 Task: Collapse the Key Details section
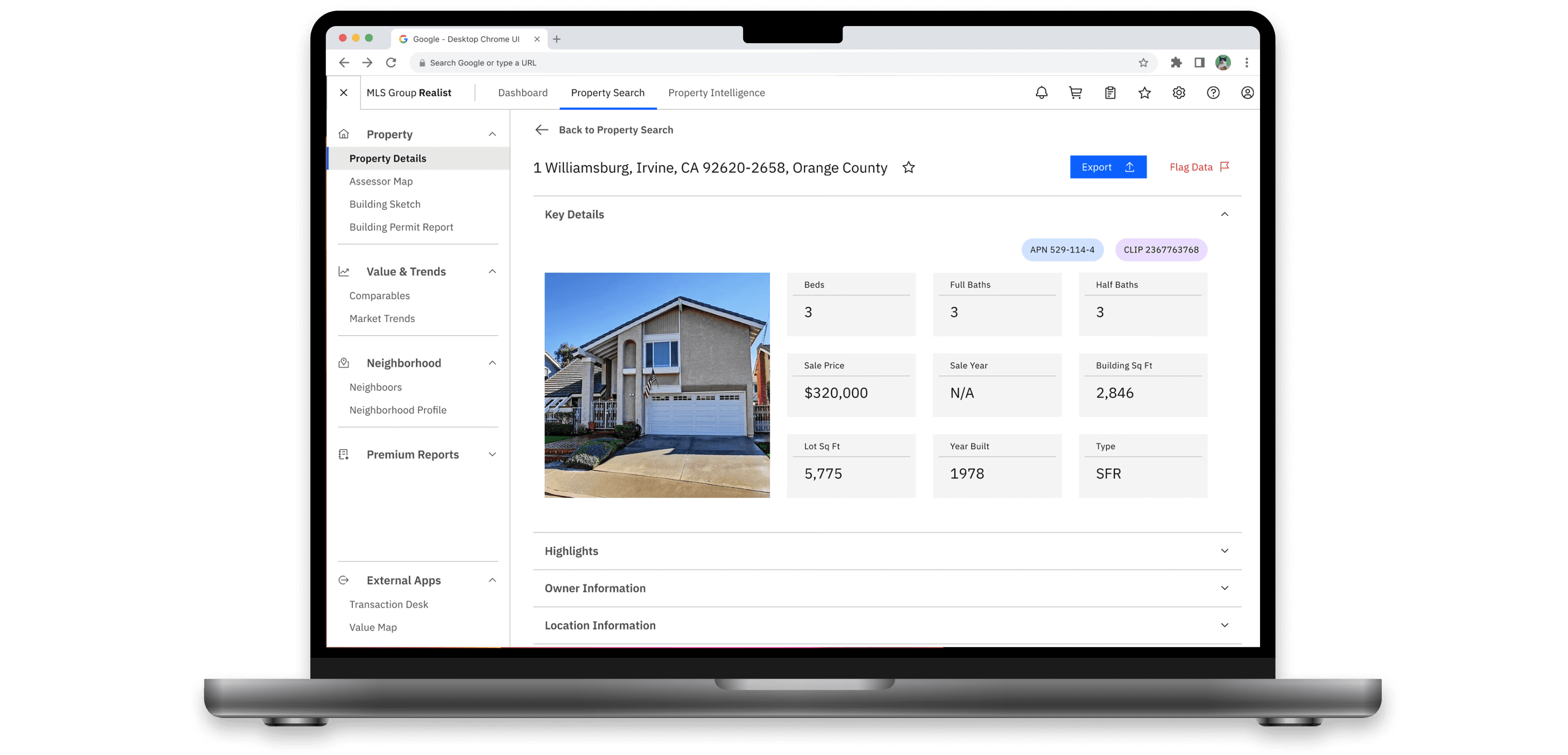[1224, 214]
